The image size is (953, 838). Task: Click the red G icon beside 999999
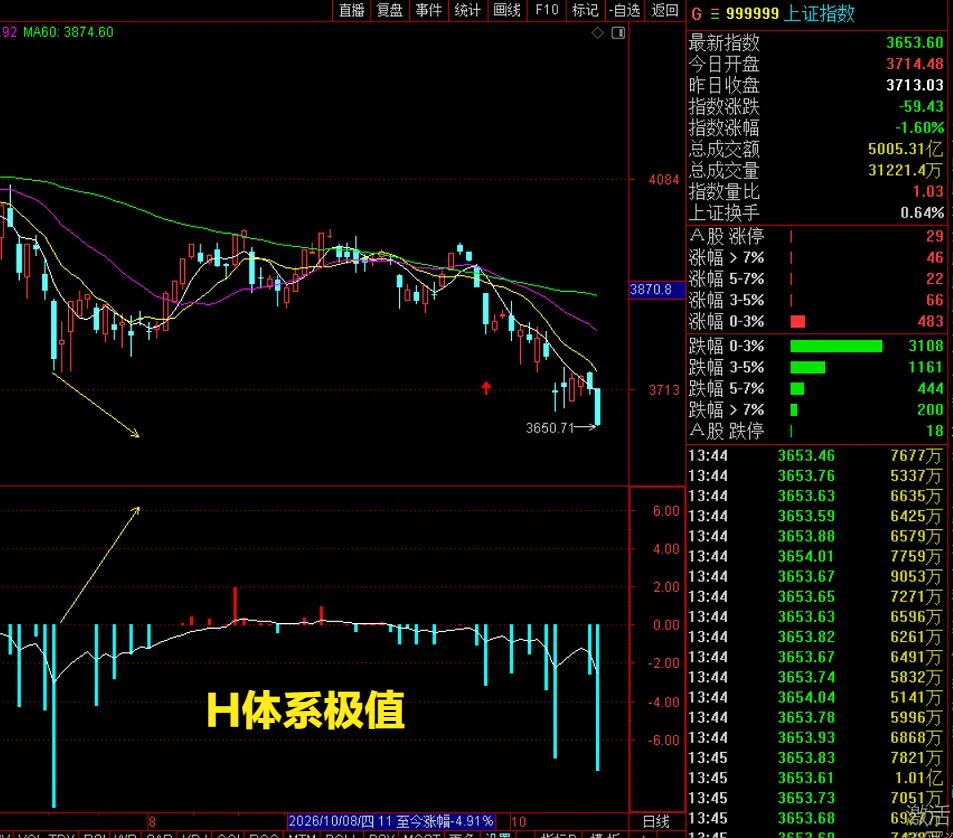(x=697, y=13)
